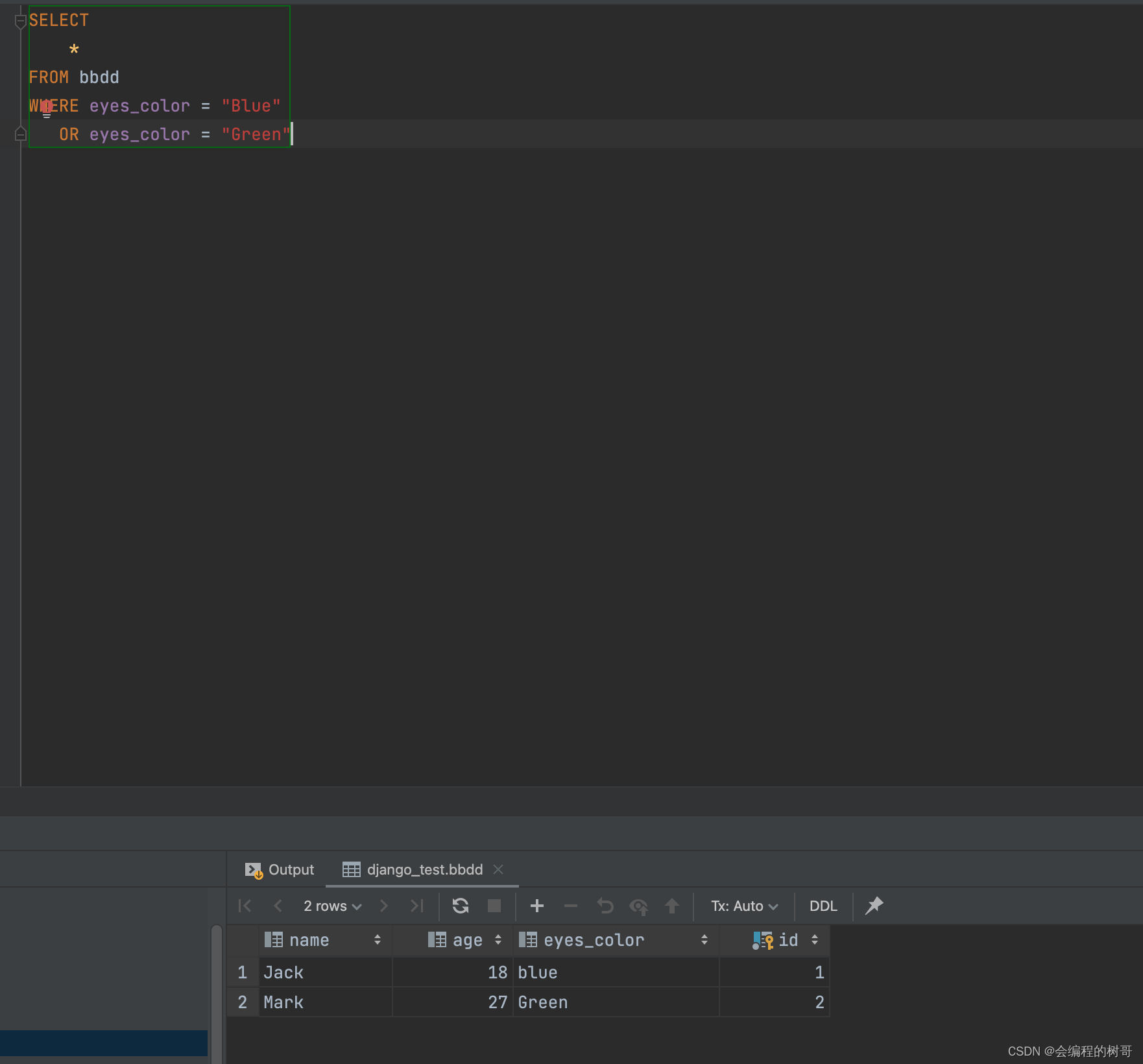This screenshot has width=1143, height=1064.
Task: Preview pending changes
Action: pos(639,906)
